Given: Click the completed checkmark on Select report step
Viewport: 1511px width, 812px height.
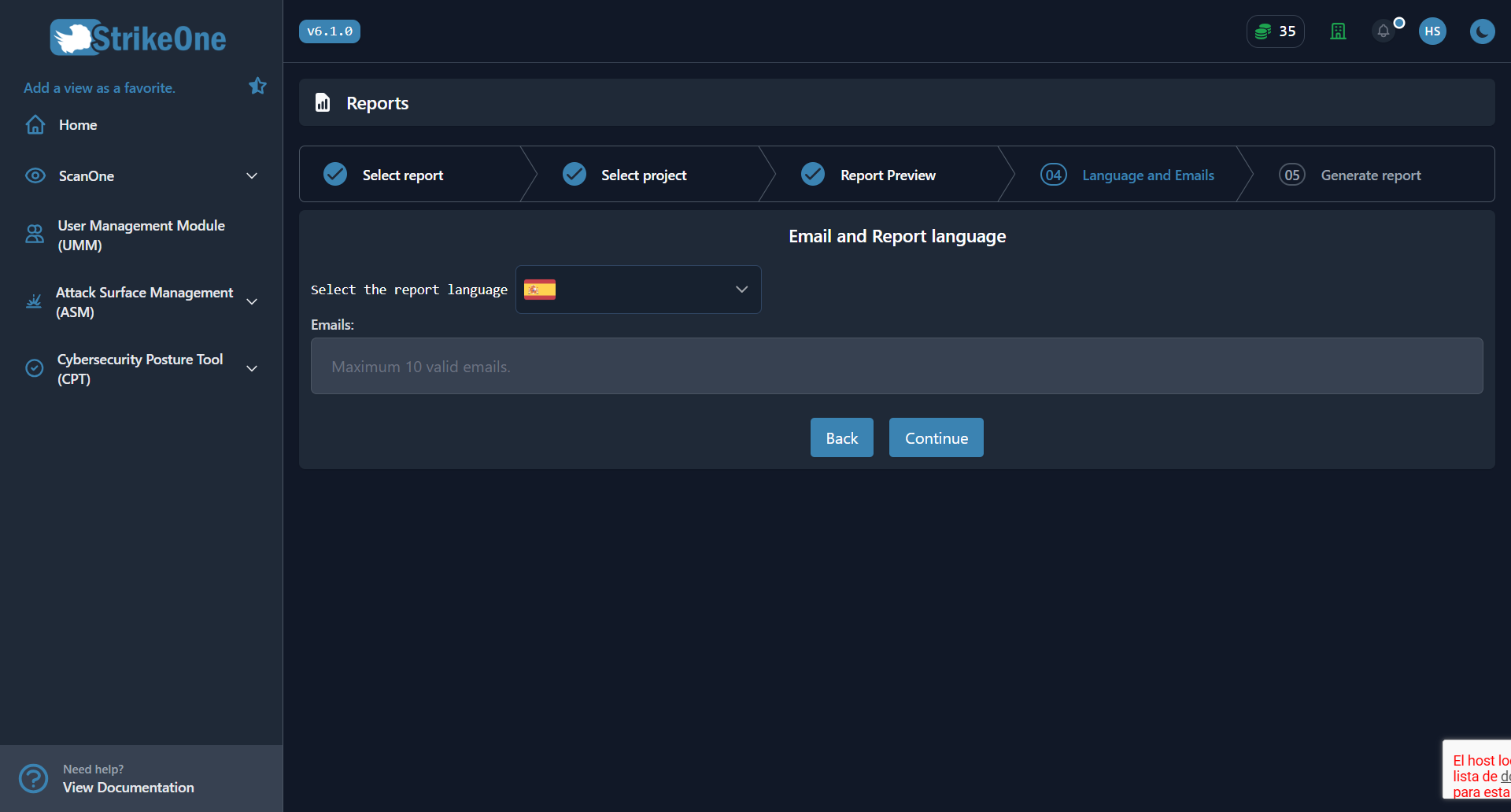Looking at the screenshot, I should point(334,174).
